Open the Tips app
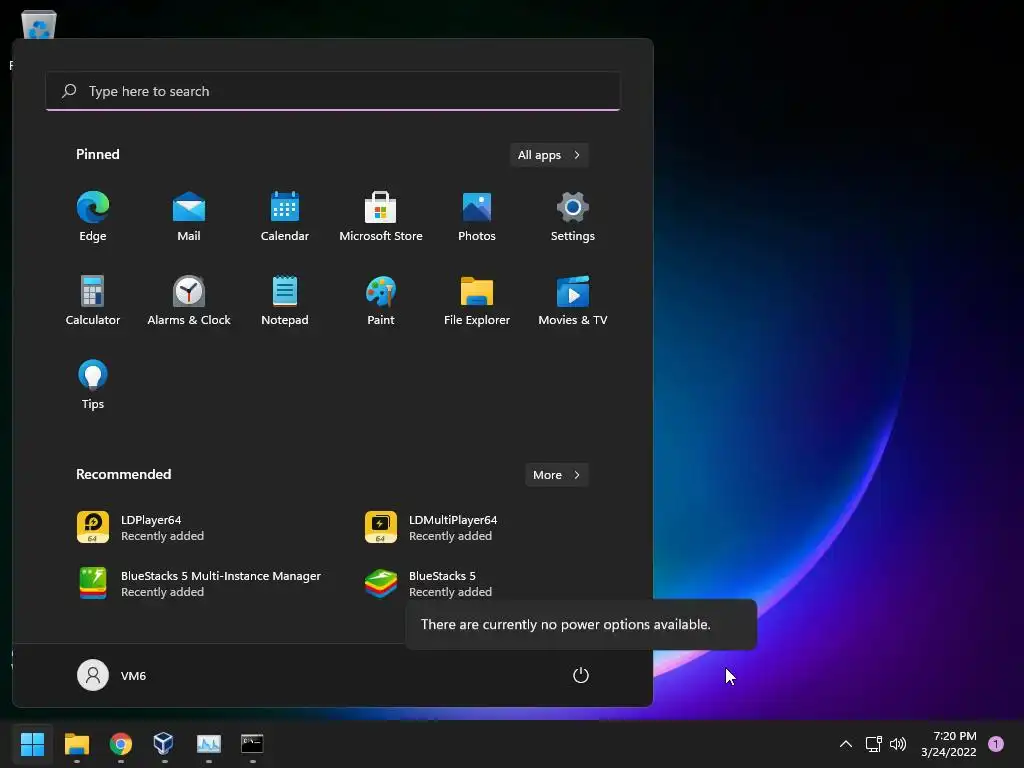This screenshot has height=768, width=1024. [93, 385]
